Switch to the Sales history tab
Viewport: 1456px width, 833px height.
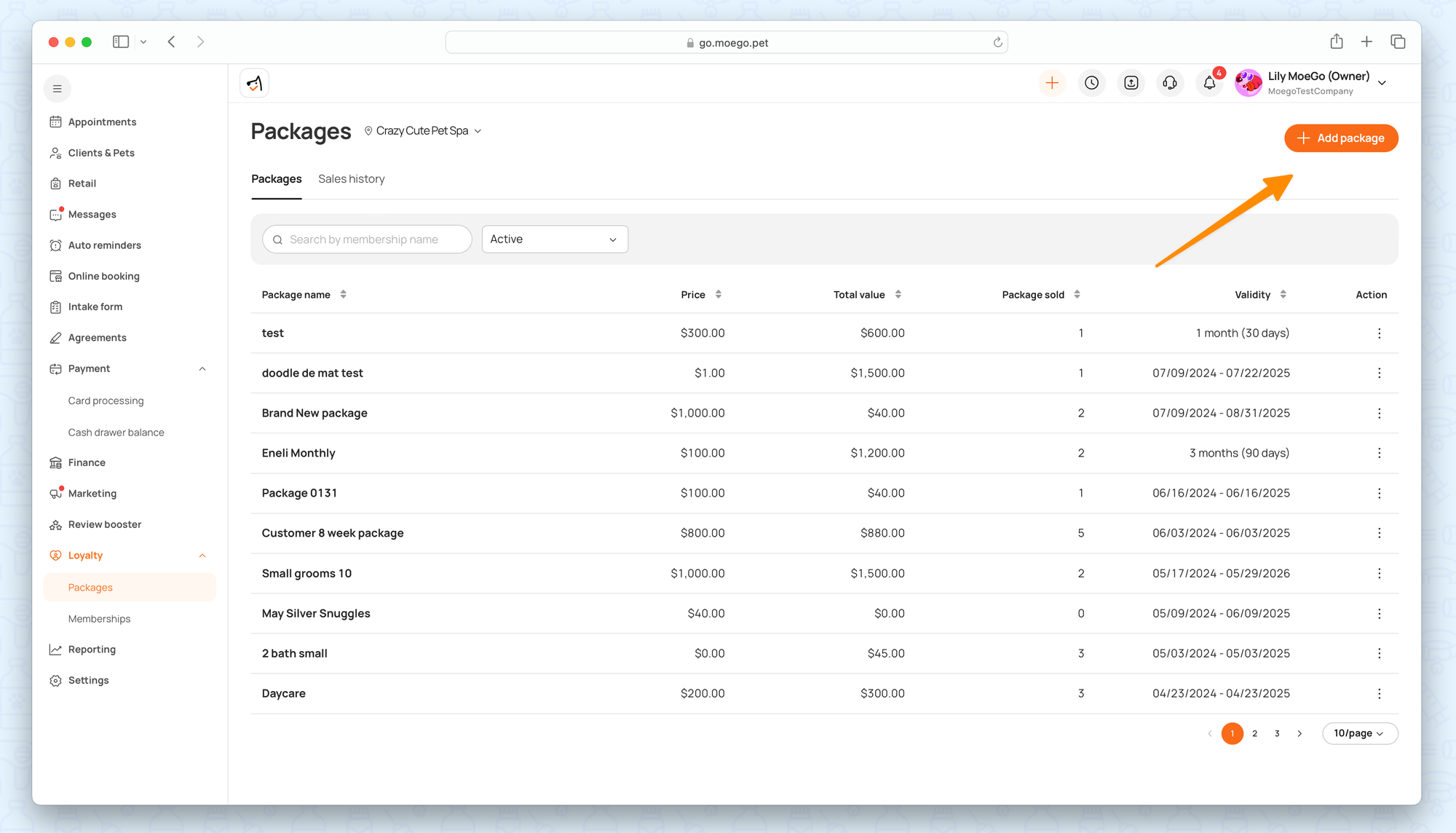pyautogui.click(x=351, y=179)
